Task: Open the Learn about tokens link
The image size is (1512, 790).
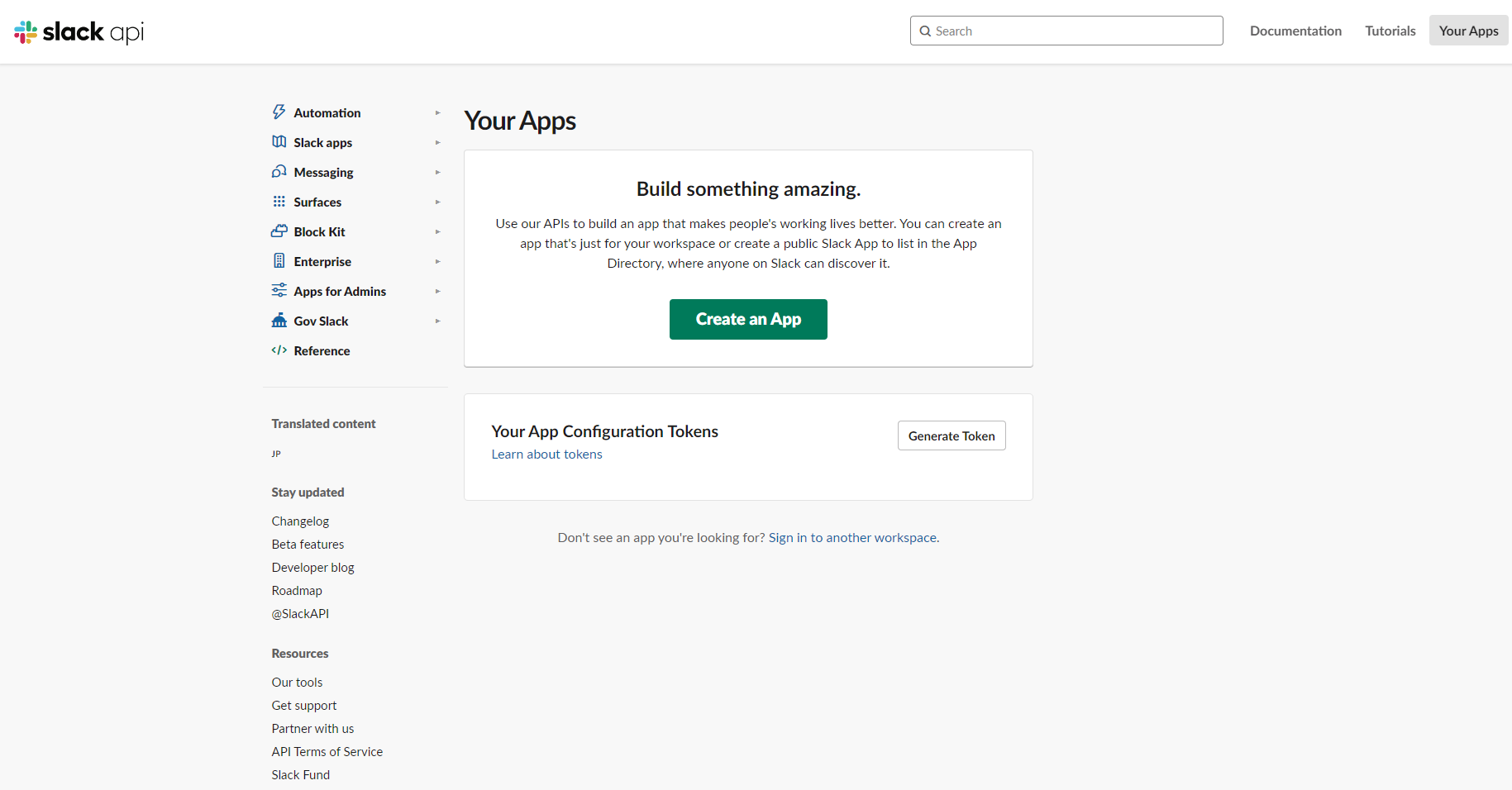Action: (x=546, y=454)
